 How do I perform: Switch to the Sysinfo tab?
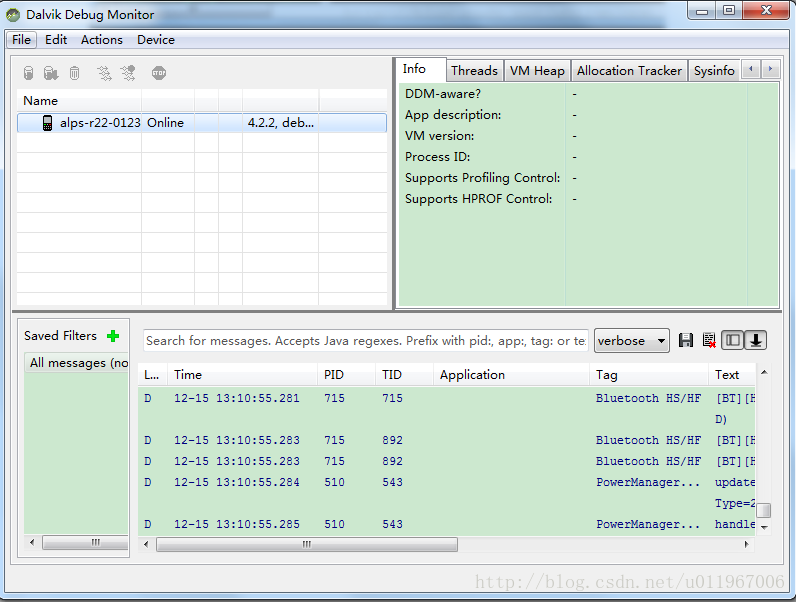click(714, 71)
